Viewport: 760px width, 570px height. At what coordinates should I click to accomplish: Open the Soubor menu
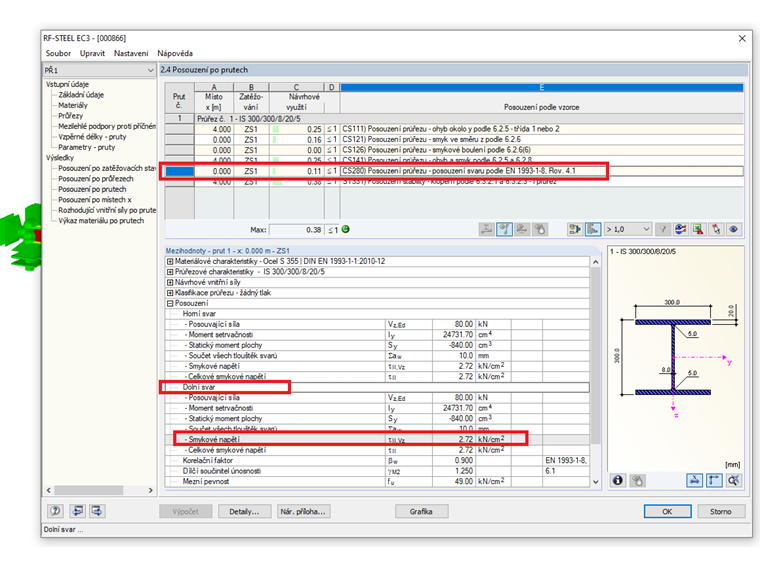point(58,53)
